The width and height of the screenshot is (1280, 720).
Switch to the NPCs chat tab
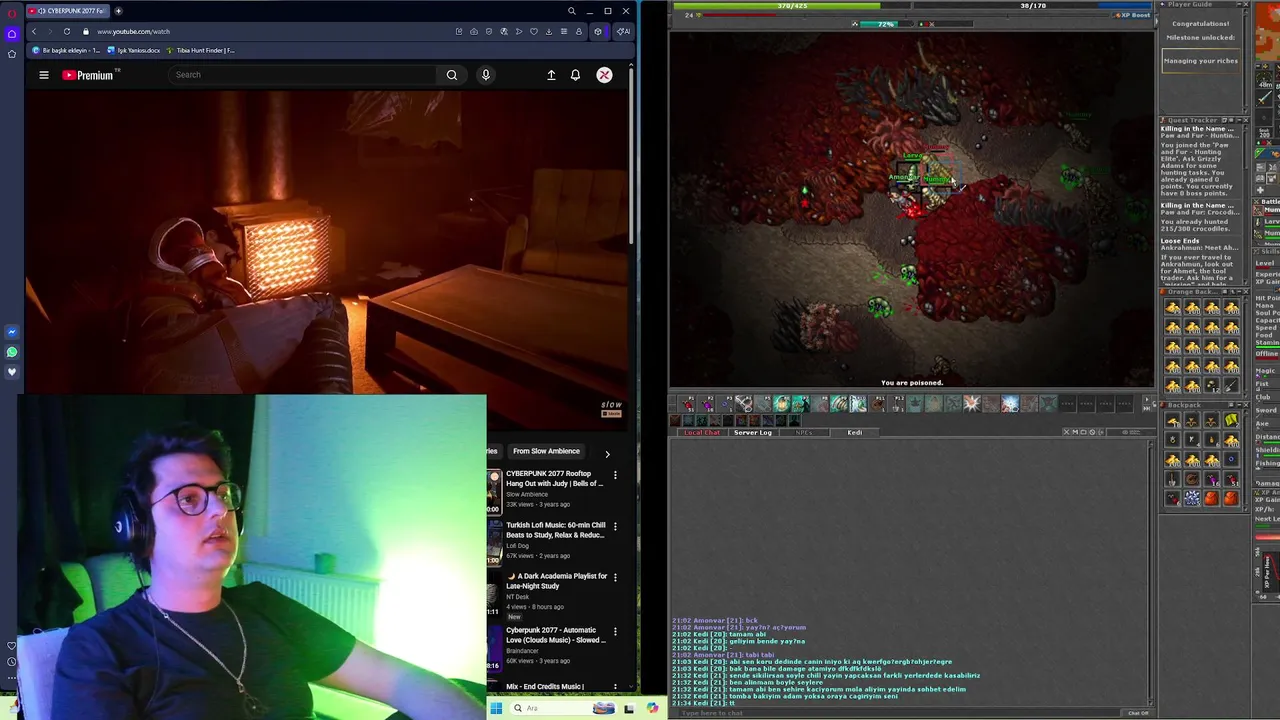click(x=804, y=432)
